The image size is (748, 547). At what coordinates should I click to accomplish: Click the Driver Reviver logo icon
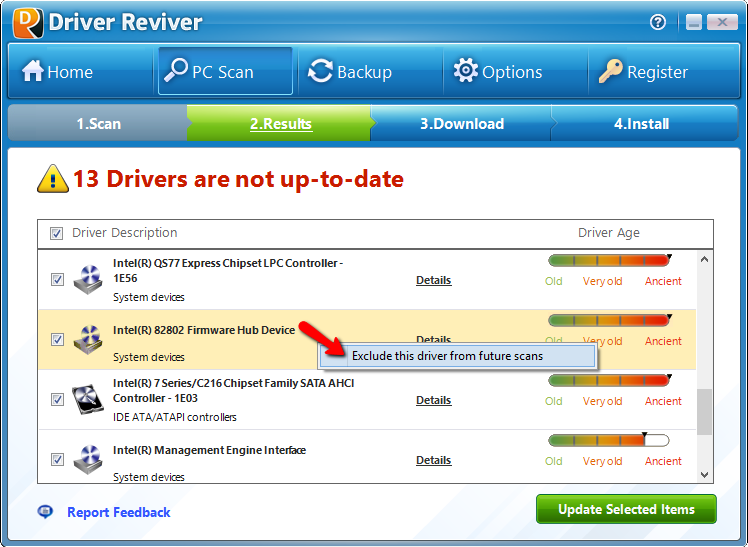(x=28, y=23)
